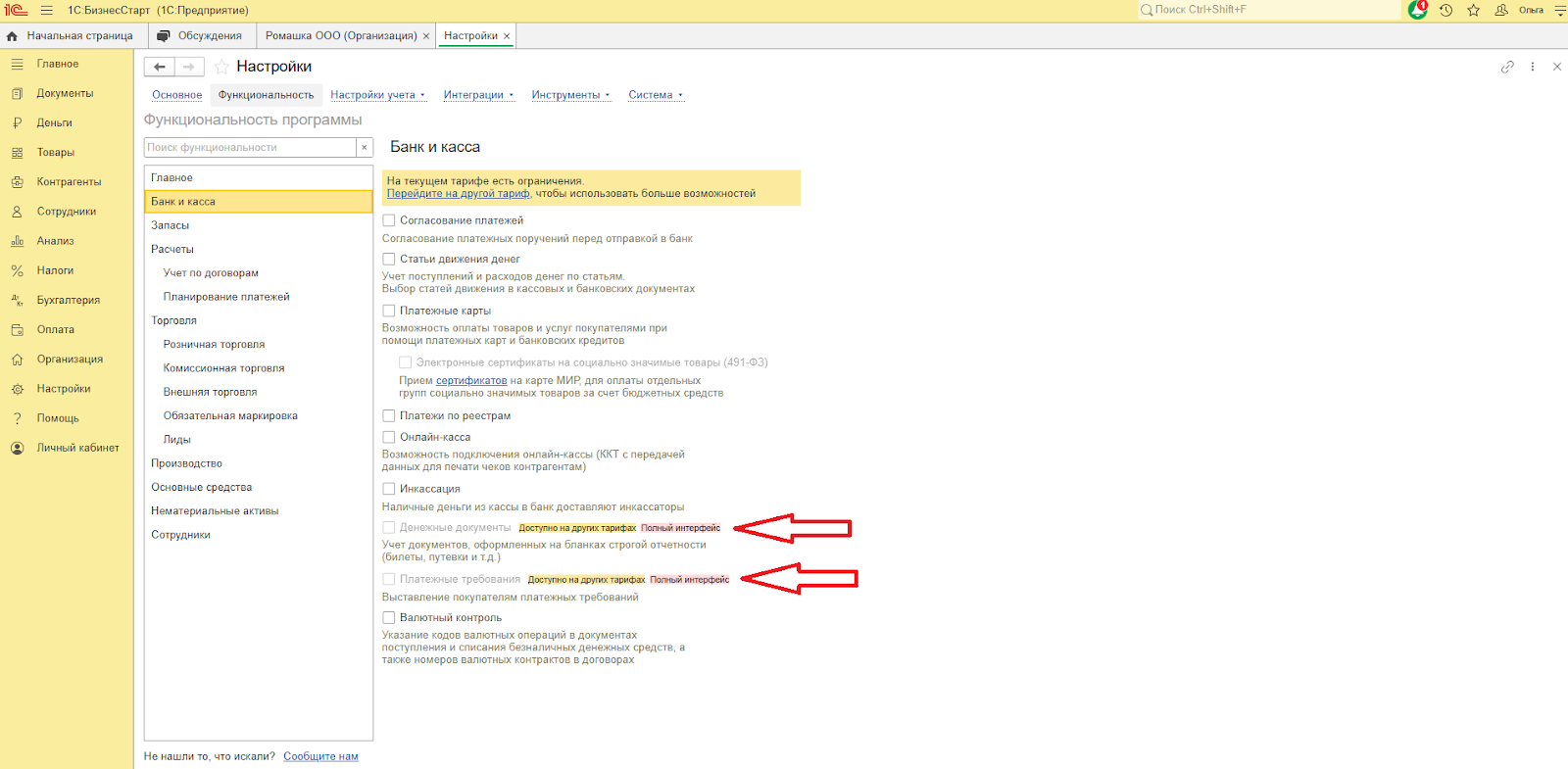Viewport: 1568px width, 769px height.
Task: Toggle the Валютный контроль checkbox
Action: pos(389,617)
